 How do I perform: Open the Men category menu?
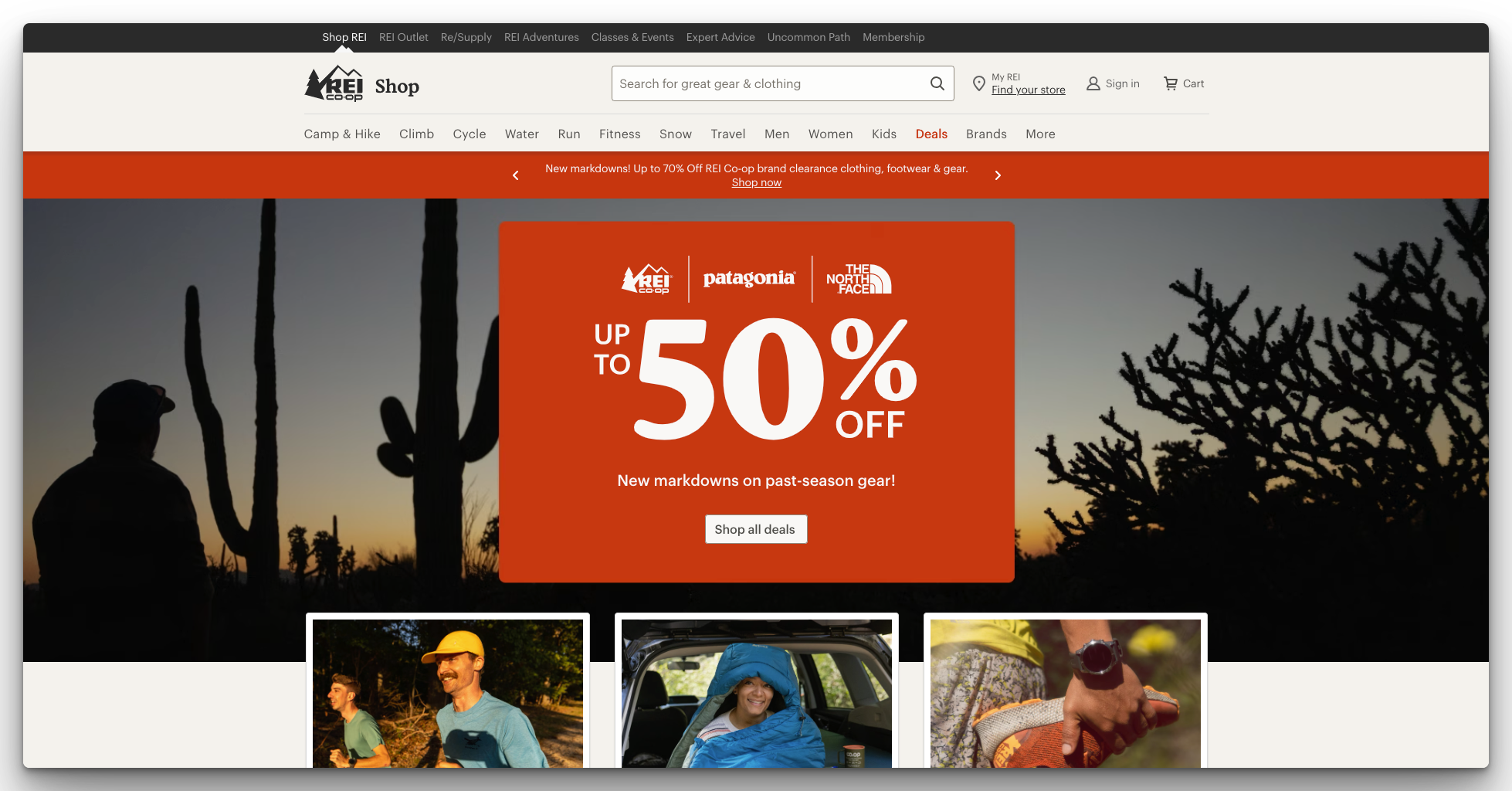tap(777, 134)
